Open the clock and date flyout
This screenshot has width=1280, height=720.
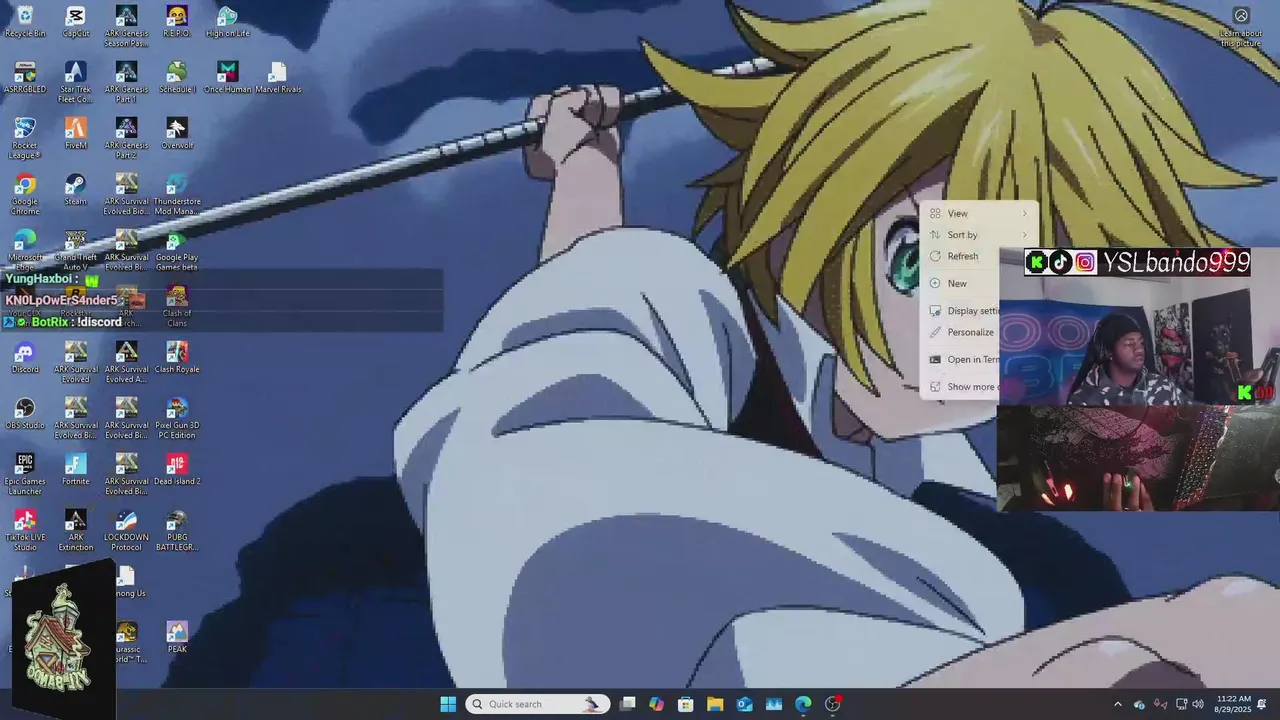point(1233,704)
